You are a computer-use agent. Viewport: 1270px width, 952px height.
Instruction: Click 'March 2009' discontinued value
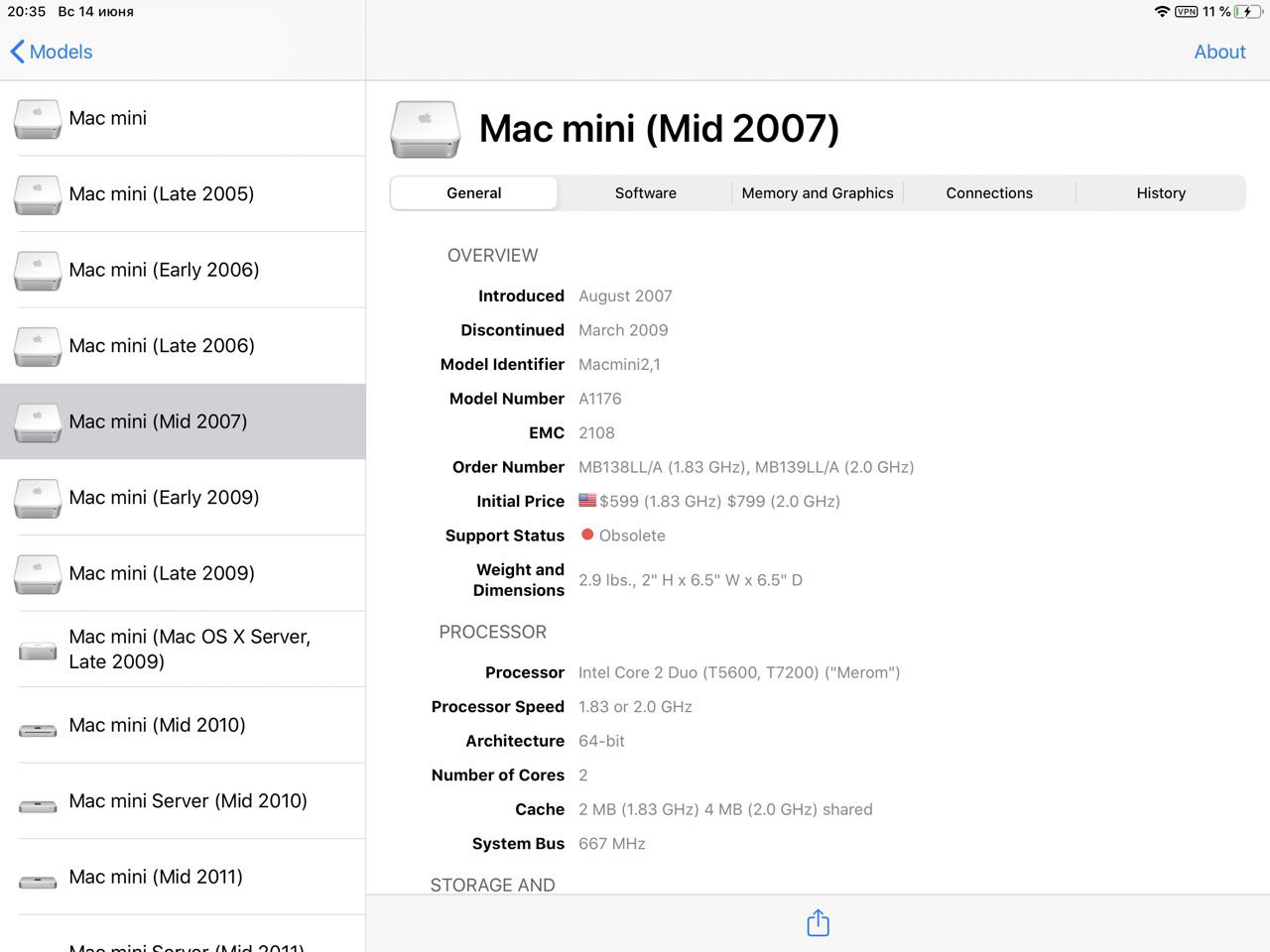click(x=623, y=330)
